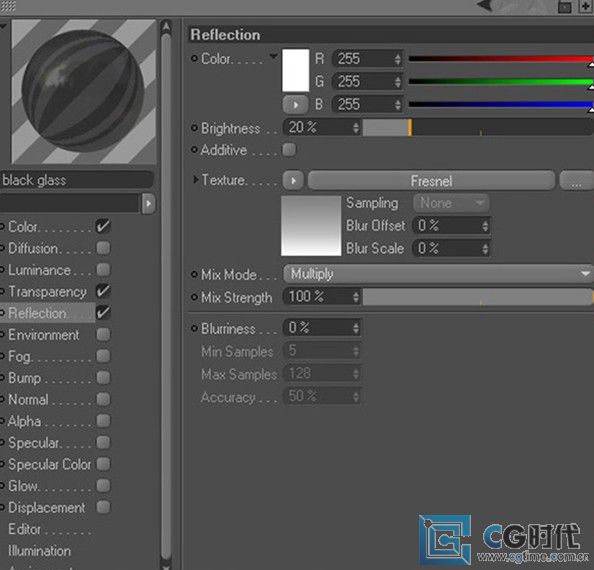Disable the Transparency channel checkbox

(x=103, y=291)
